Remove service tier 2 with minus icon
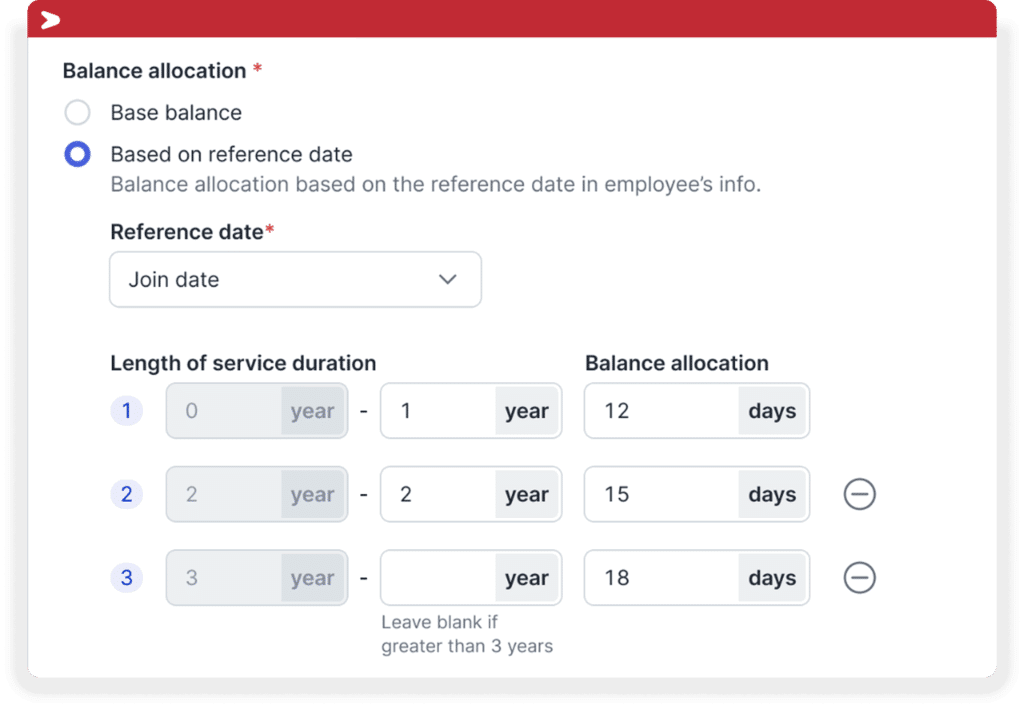 click(859, 494)
